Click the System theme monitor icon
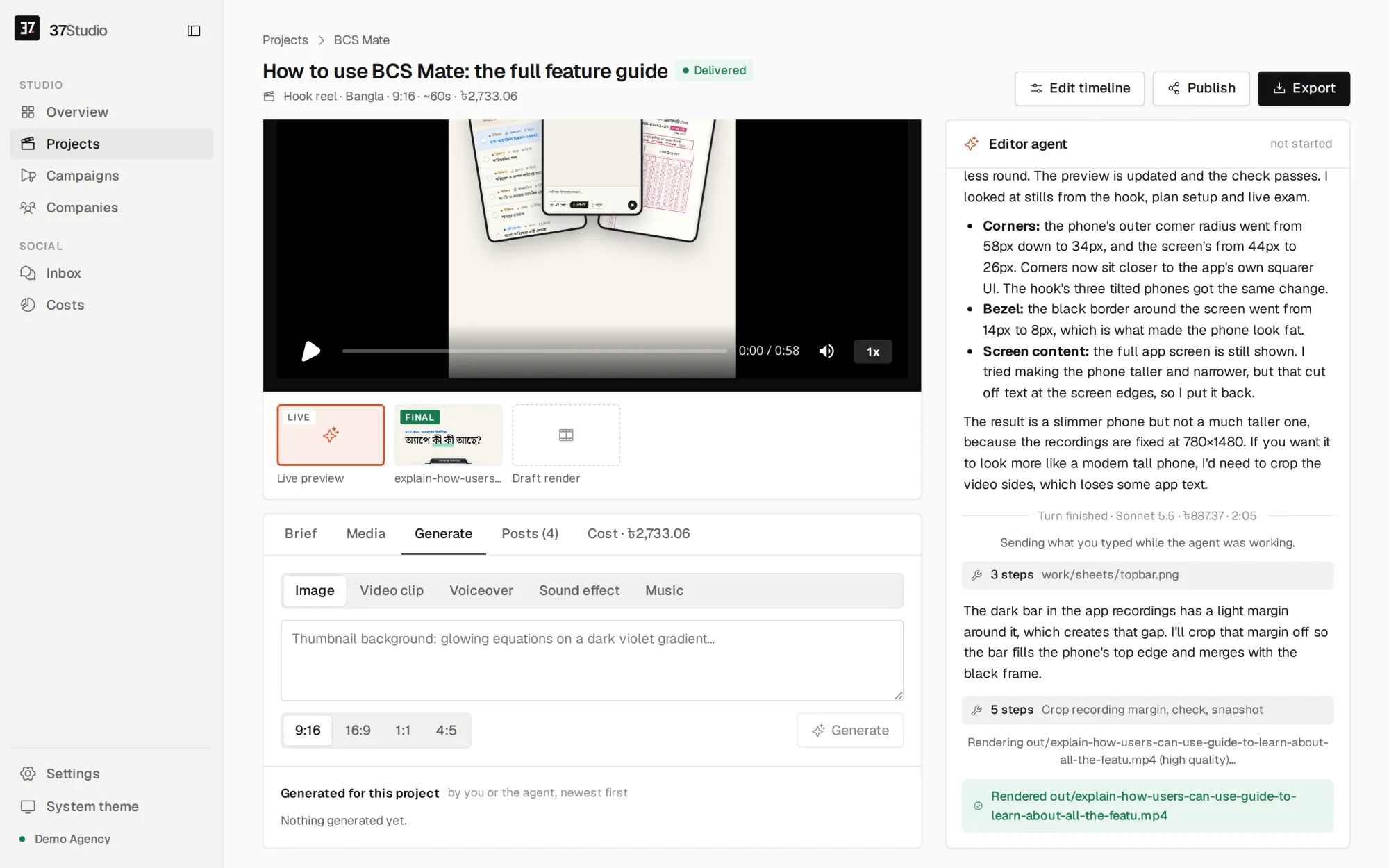The image size is (1389, 868). click(x=28, y=806)
